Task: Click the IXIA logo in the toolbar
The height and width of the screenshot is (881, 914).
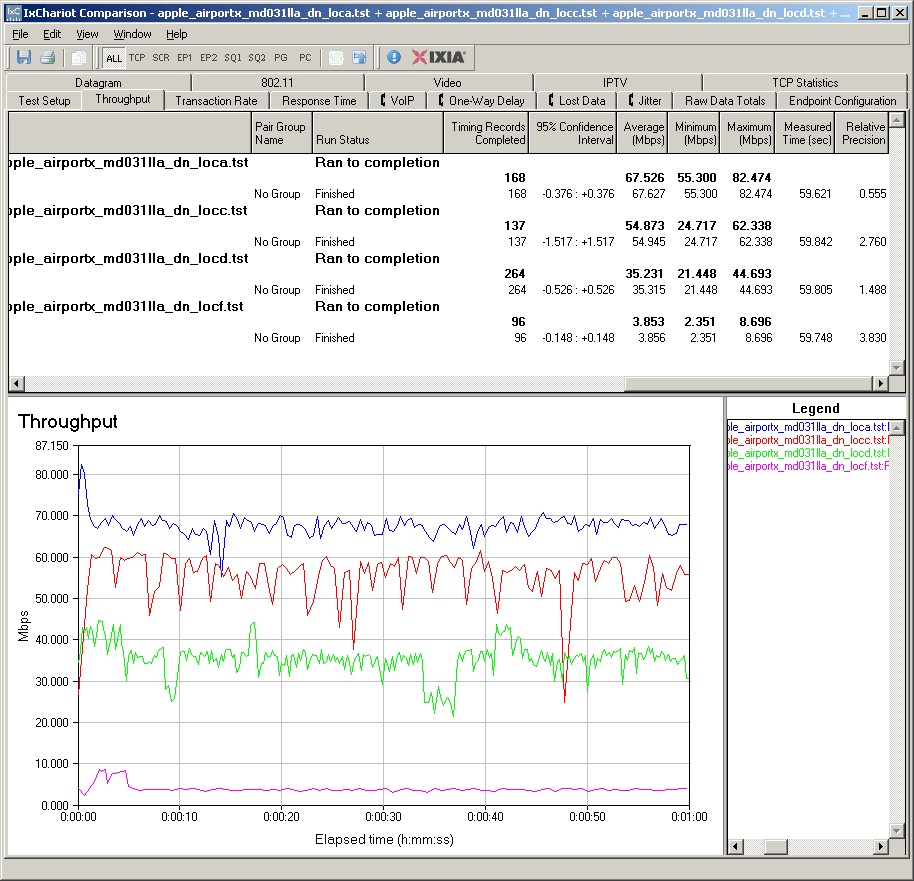Action: (x=438, y=57)
